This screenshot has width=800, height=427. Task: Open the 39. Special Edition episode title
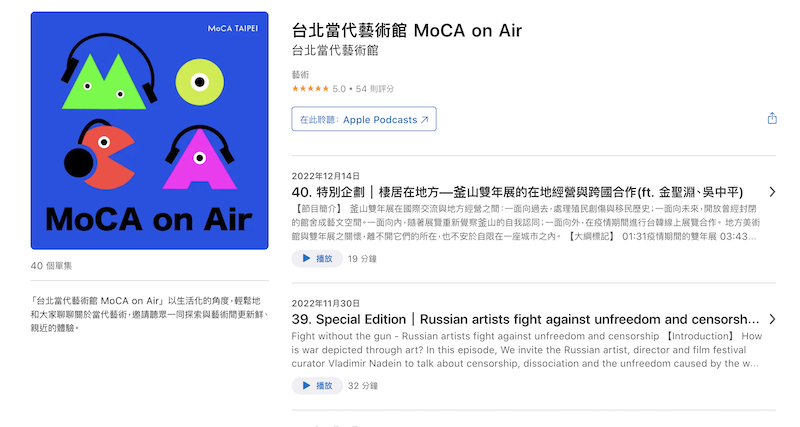(x=526, y=319)
